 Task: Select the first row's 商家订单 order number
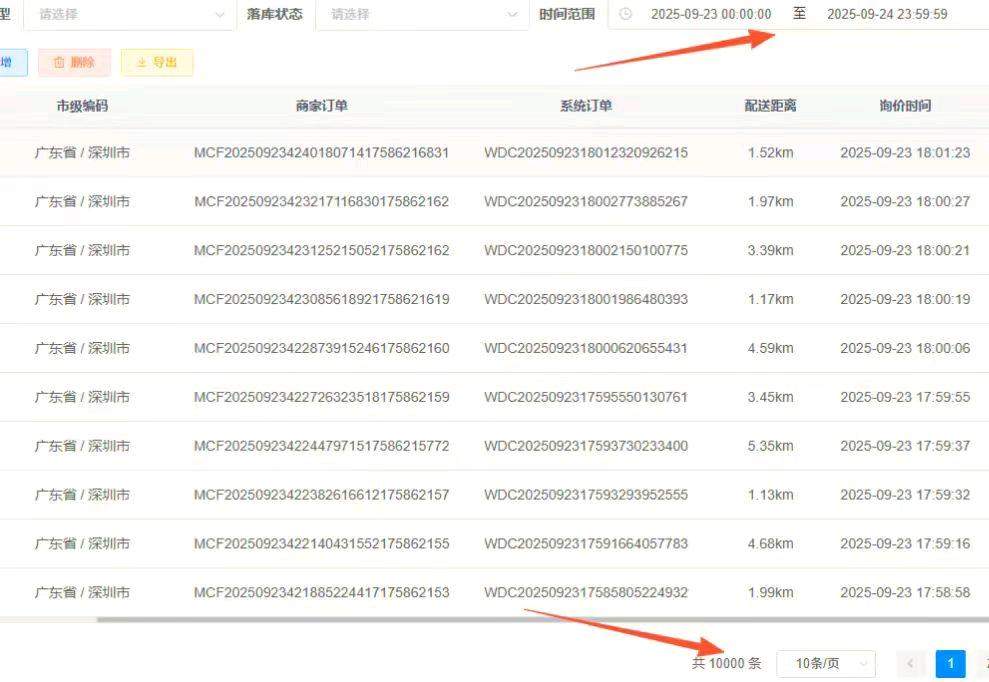coord(322,153)
